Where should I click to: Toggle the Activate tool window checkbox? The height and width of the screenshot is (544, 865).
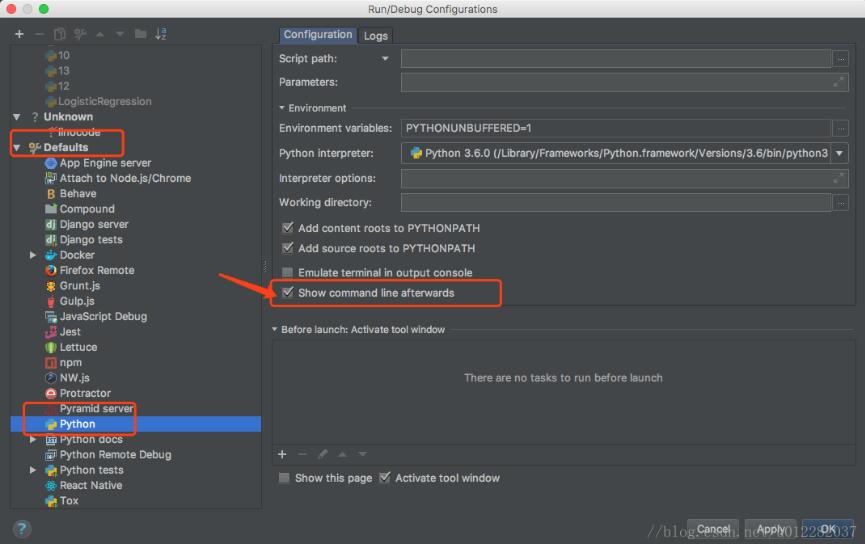tap(385, 477)
